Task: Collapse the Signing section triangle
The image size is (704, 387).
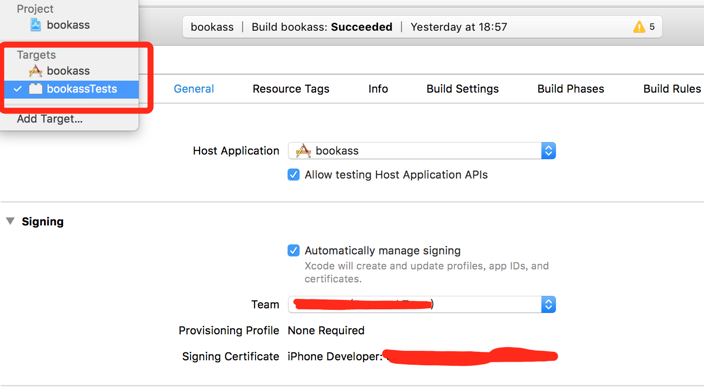Action: 10,221
